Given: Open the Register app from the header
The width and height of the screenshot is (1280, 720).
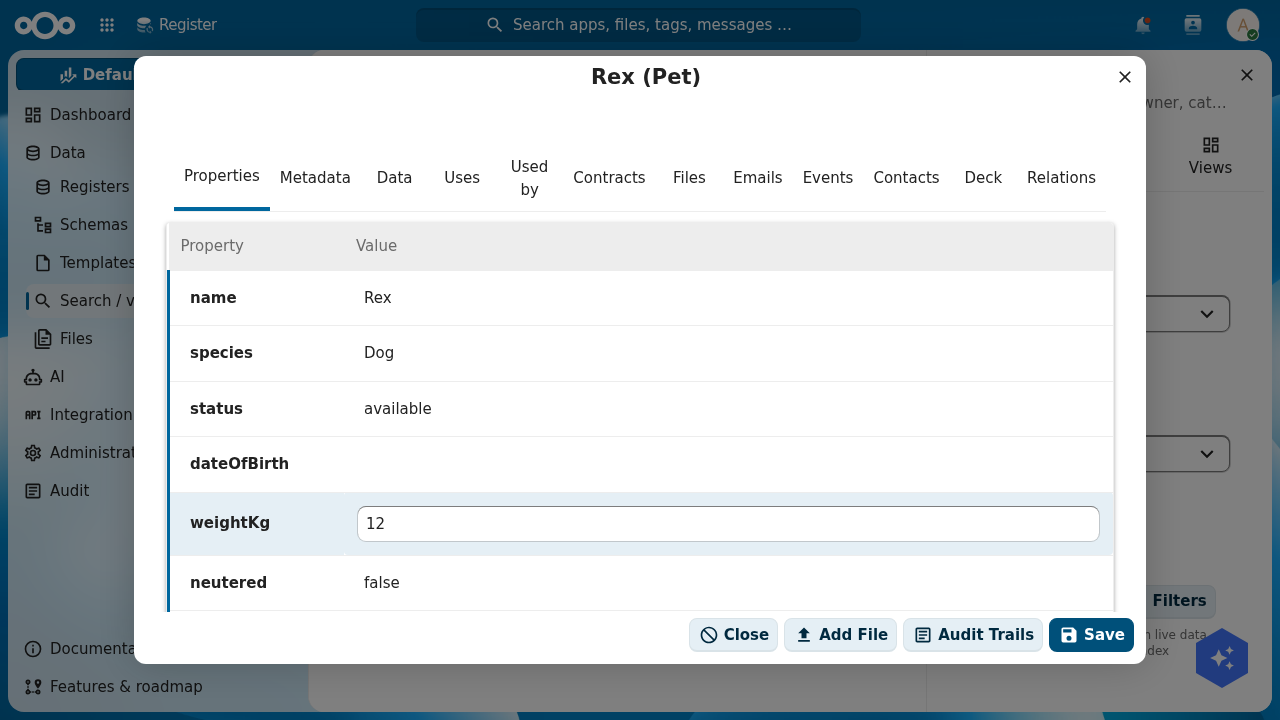Looking at the screenshot, I should tap(176, 25).
